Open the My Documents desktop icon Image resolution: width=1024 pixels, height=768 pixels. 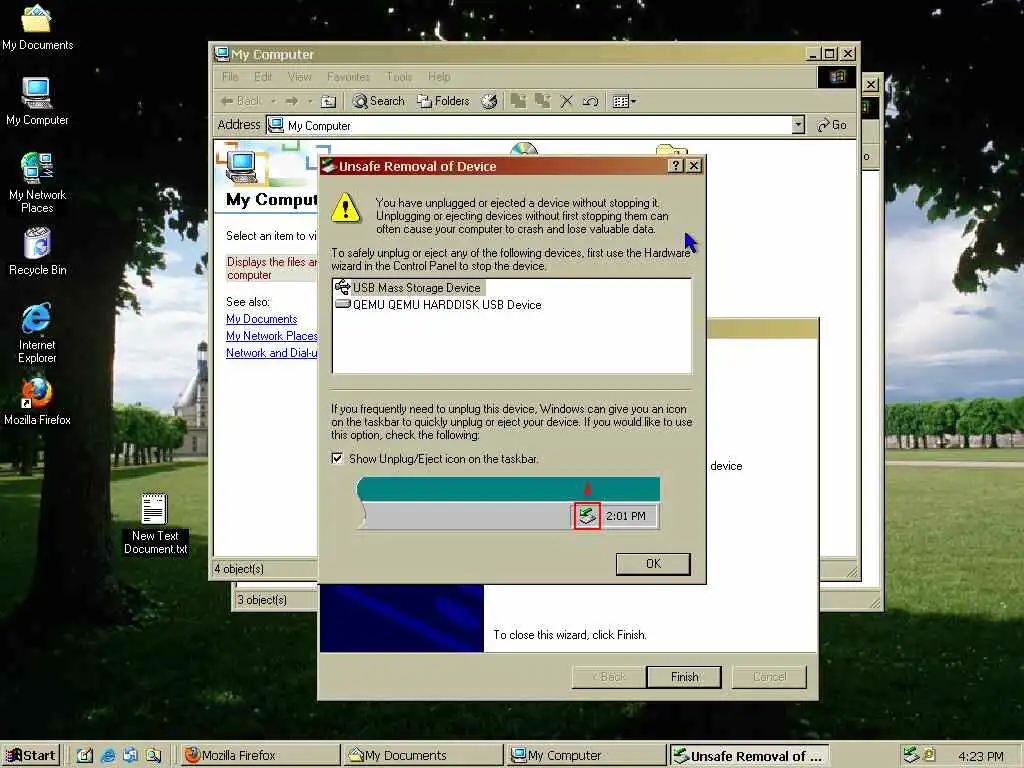pyautogui.click(x=37, y=27)
